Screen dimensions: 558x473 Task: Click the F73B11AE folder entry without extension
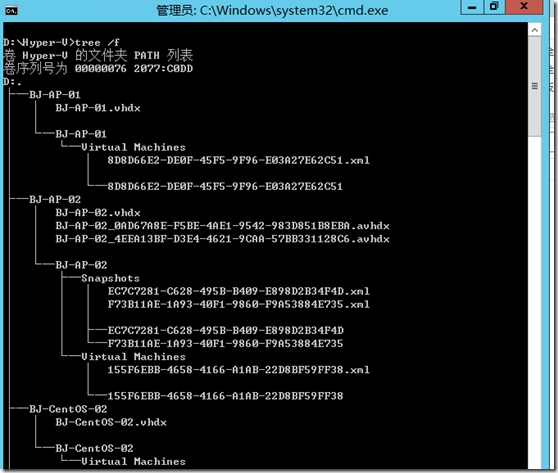[x=225, y=343]
